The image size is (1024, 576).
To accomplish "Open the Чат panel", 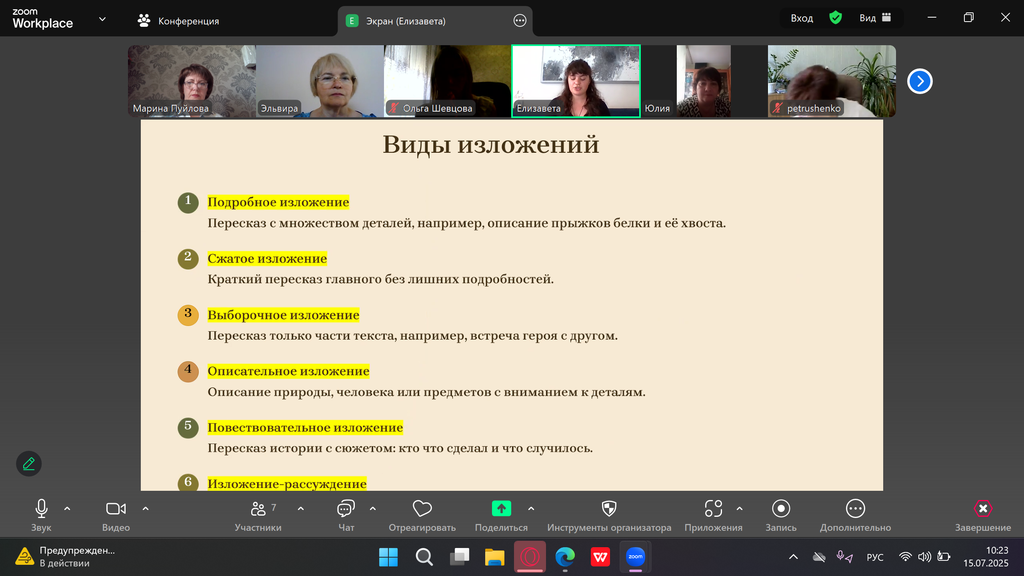I will [346, 509].
